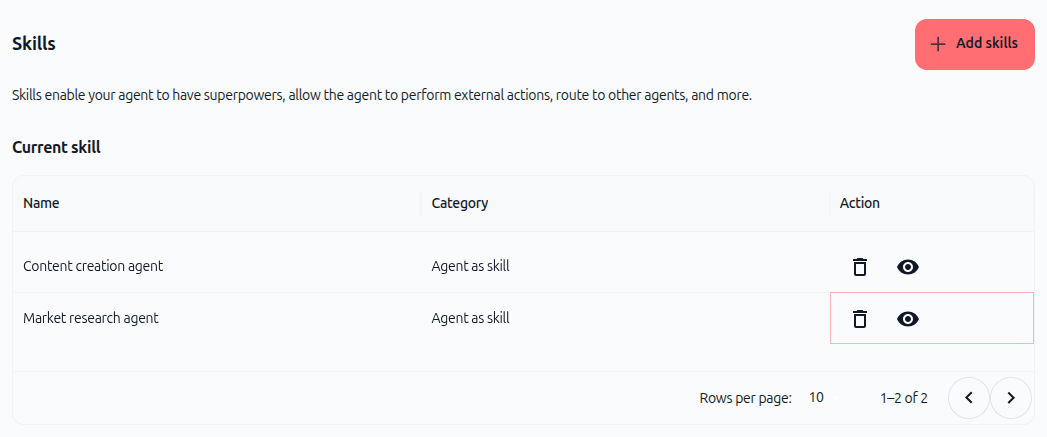The height and width of the screenshot is (437, 1047).
Task: Select the Market research agent row name
Action: pos(91,318)
